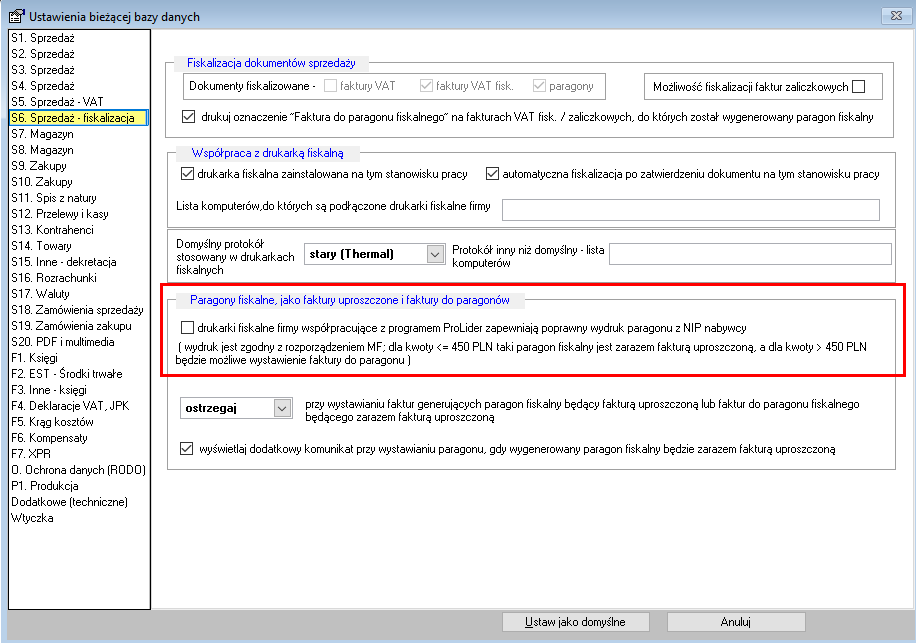This screenshot has height=643, width=916.
Task: Select S4. Sprzedaż in the list
Action: click(x=79, y=86)
